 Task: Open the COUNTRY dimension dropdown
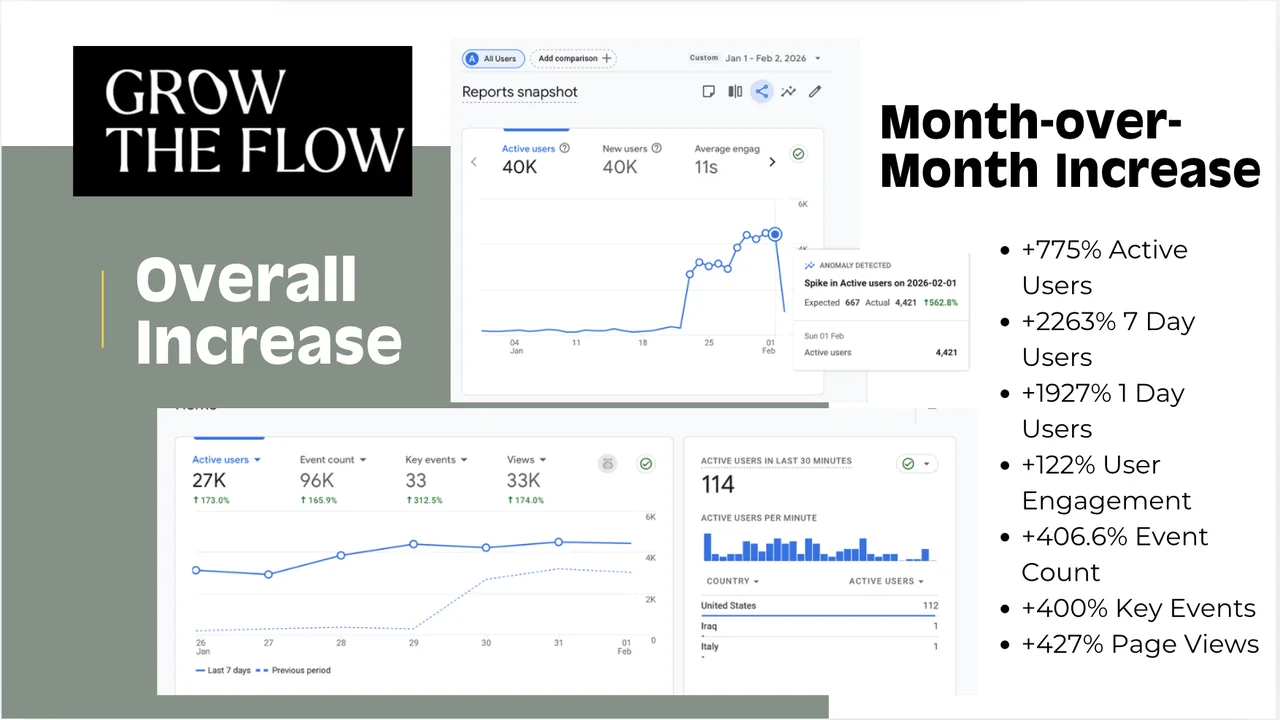pyautogui.click(x=732, y=581)
